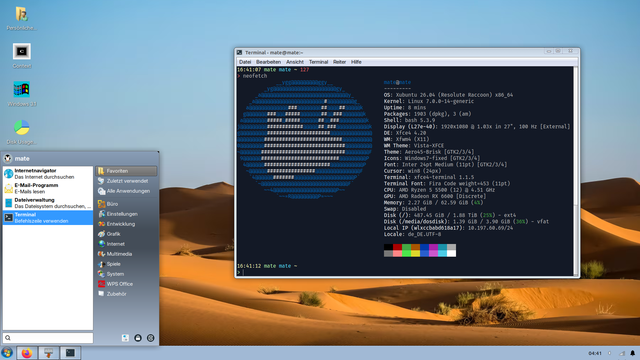640x360 pixels.
Task: Open the Reiter menu in Terminal
Action: tap(339, 62)
